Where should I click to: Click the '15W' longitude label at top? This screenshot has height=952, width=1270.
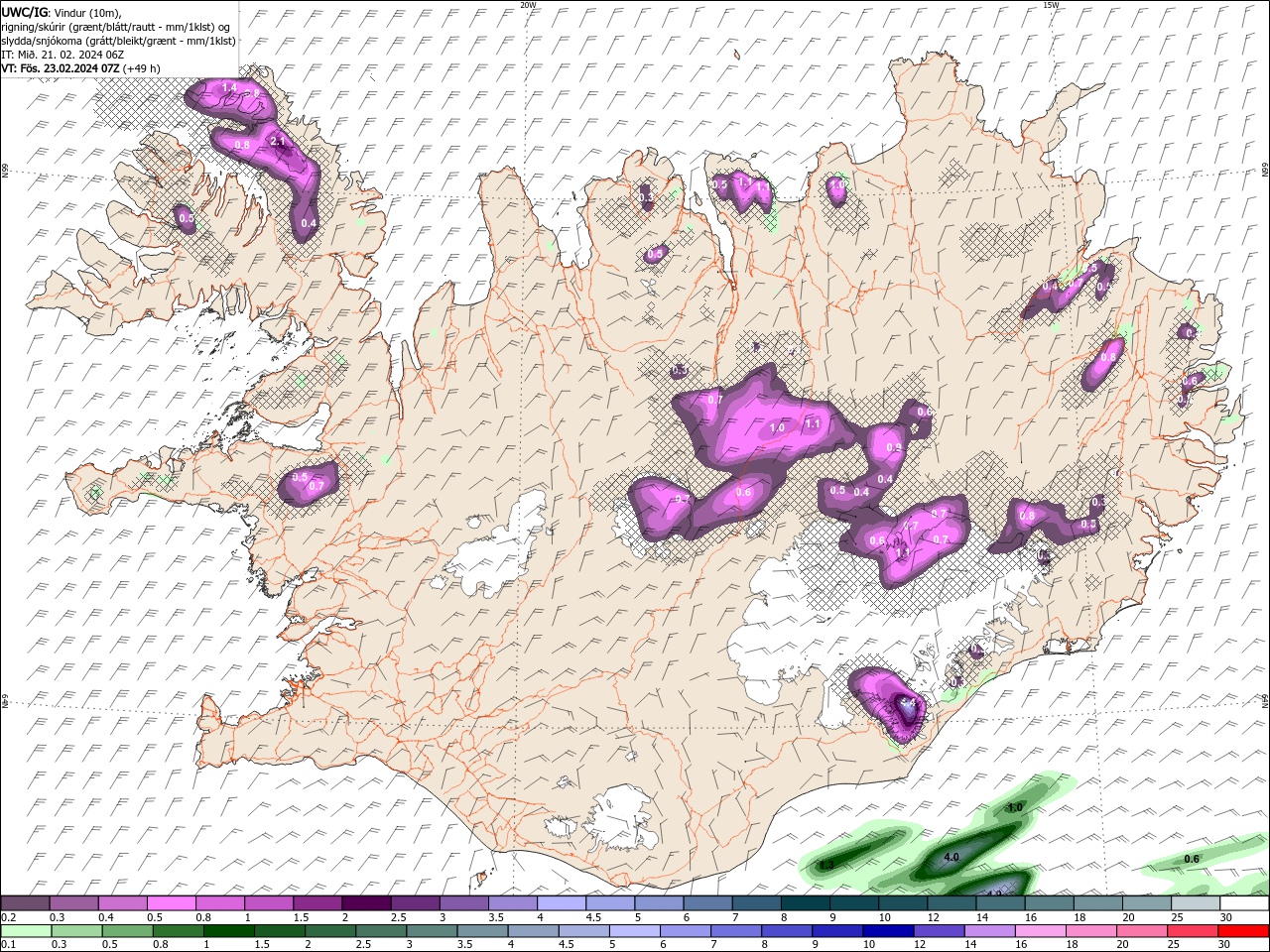1051,5
